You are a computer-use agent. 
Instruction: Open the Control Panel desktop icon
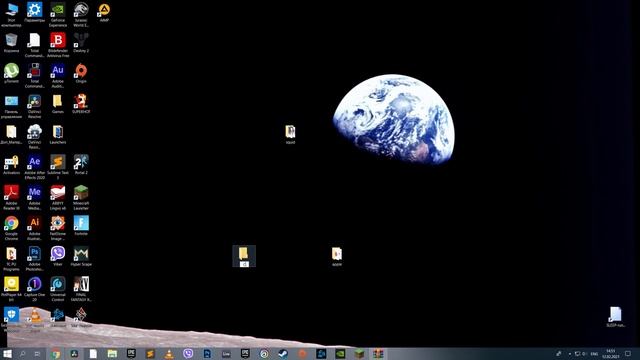pyautogui.click(x=11, y=106)
